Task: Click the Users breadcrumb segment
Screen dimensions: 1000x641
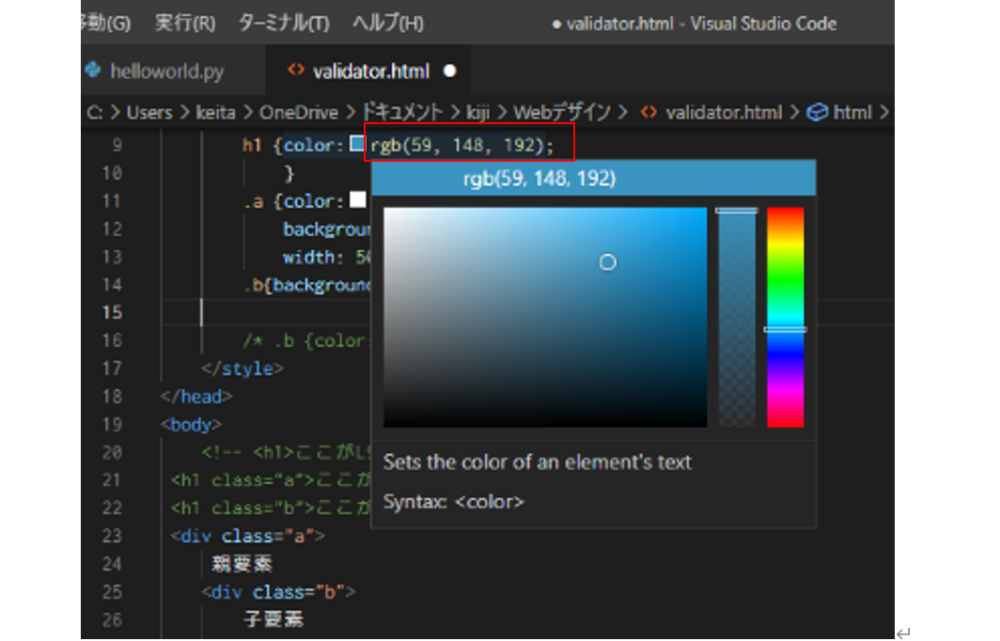Action: coord(149,113)
